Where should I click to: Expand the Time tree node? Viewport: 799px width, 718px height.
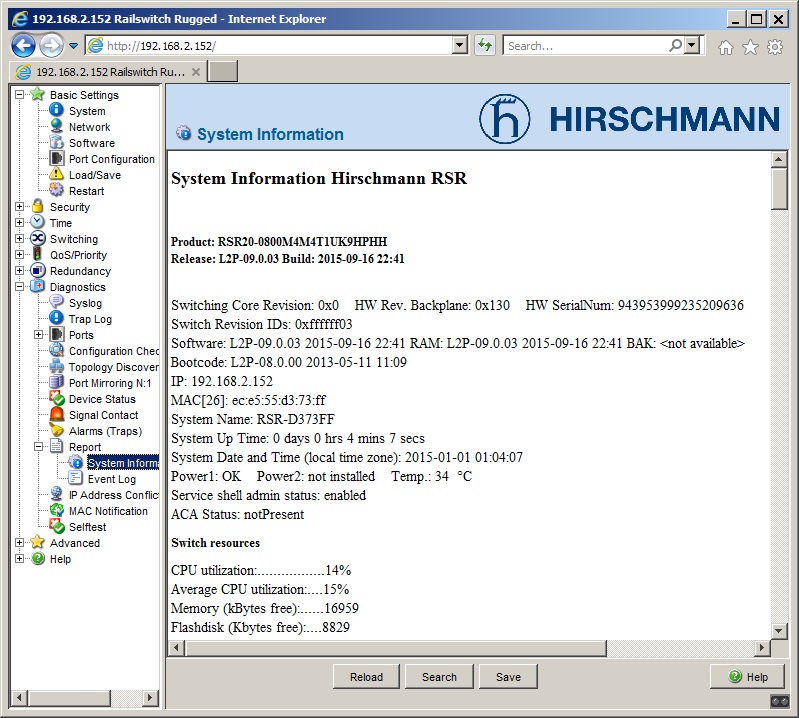[19, 223]
